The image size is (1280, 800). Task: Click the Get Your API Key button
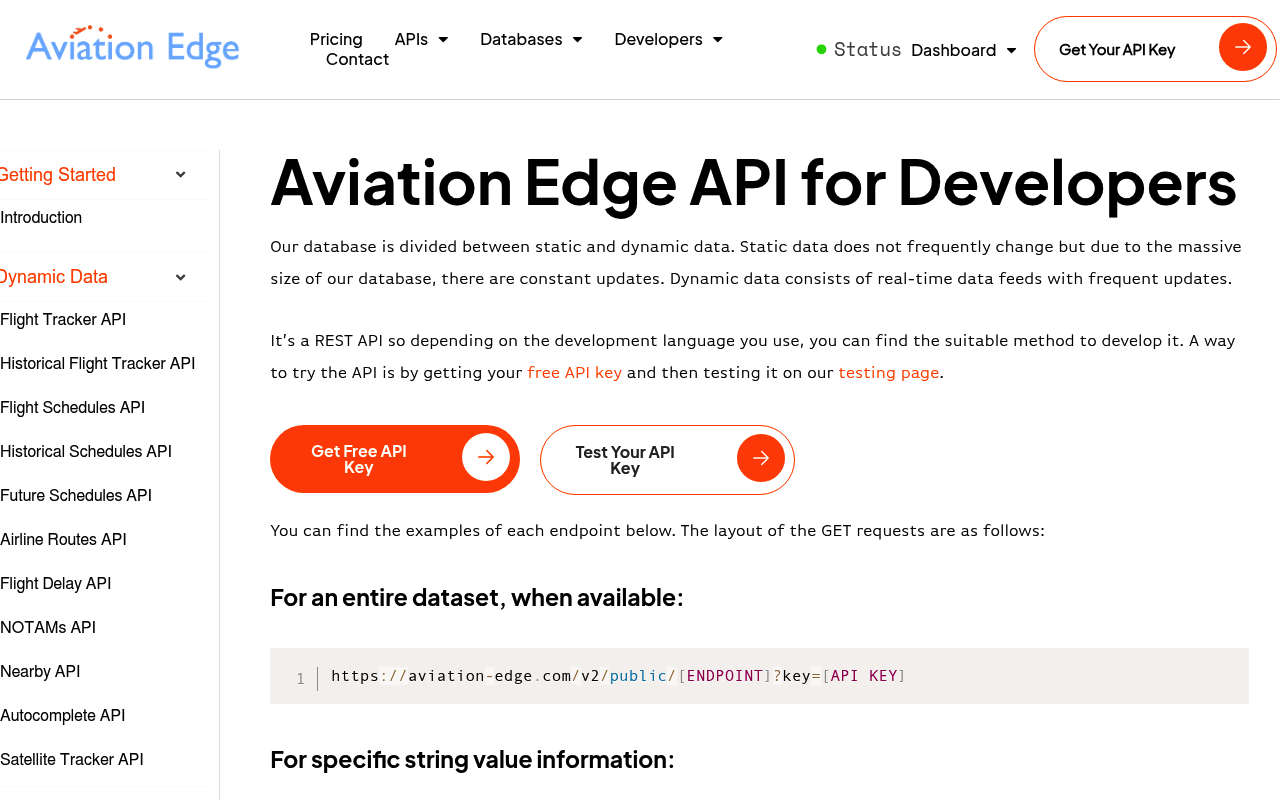(x=1155, y=49)
